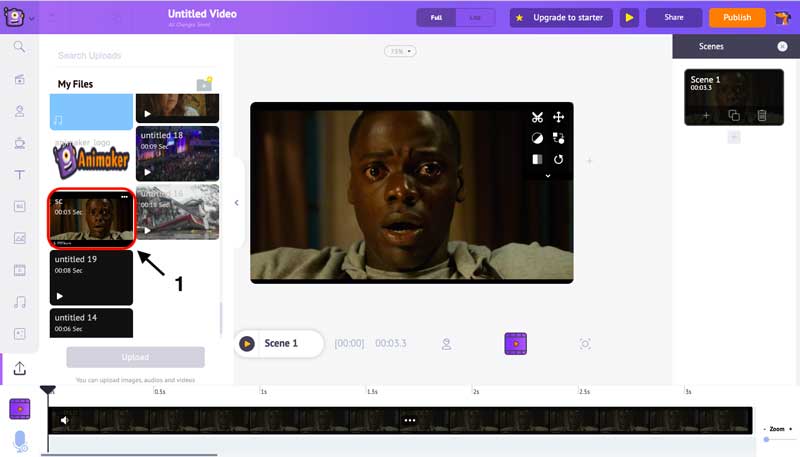Open the uploads section in the sidebar

click(19, 368)
